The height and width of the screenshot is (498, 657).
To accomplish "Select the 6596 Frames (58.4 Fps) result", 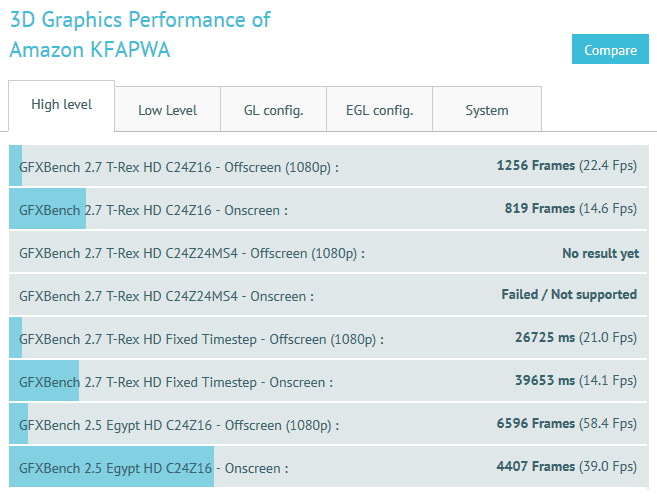I will tap(566, 425).
